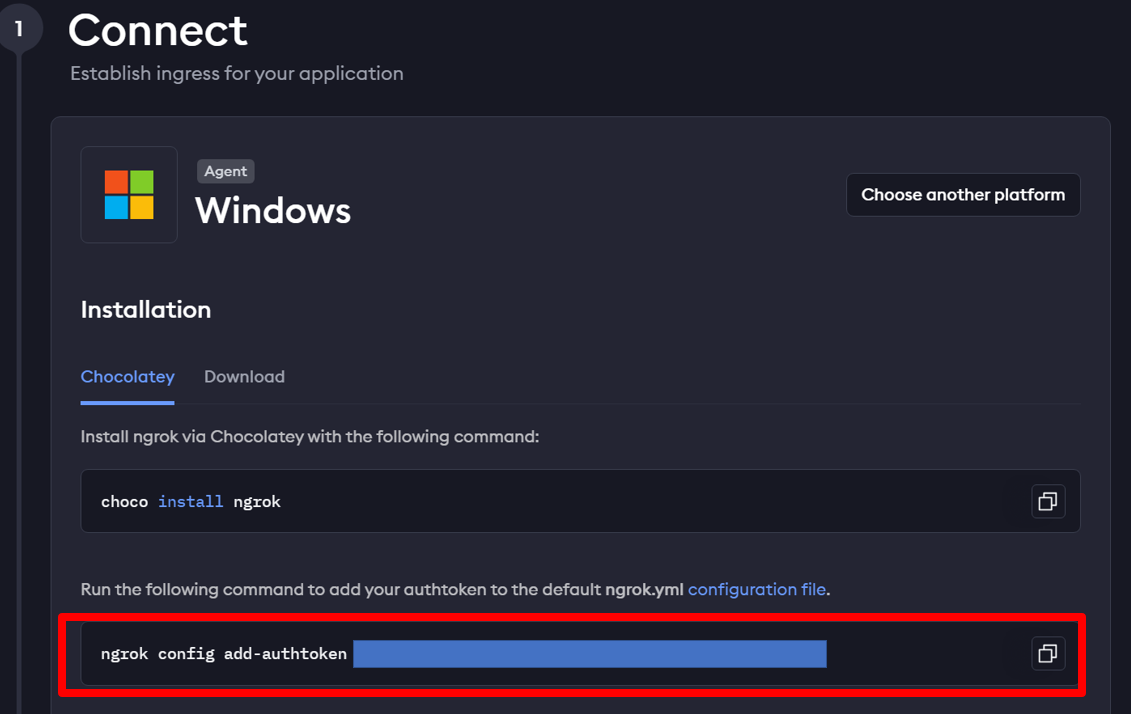Click the Connect heading
The width and height of the screenshot is (1131, 714).
[x=158, y=31]
